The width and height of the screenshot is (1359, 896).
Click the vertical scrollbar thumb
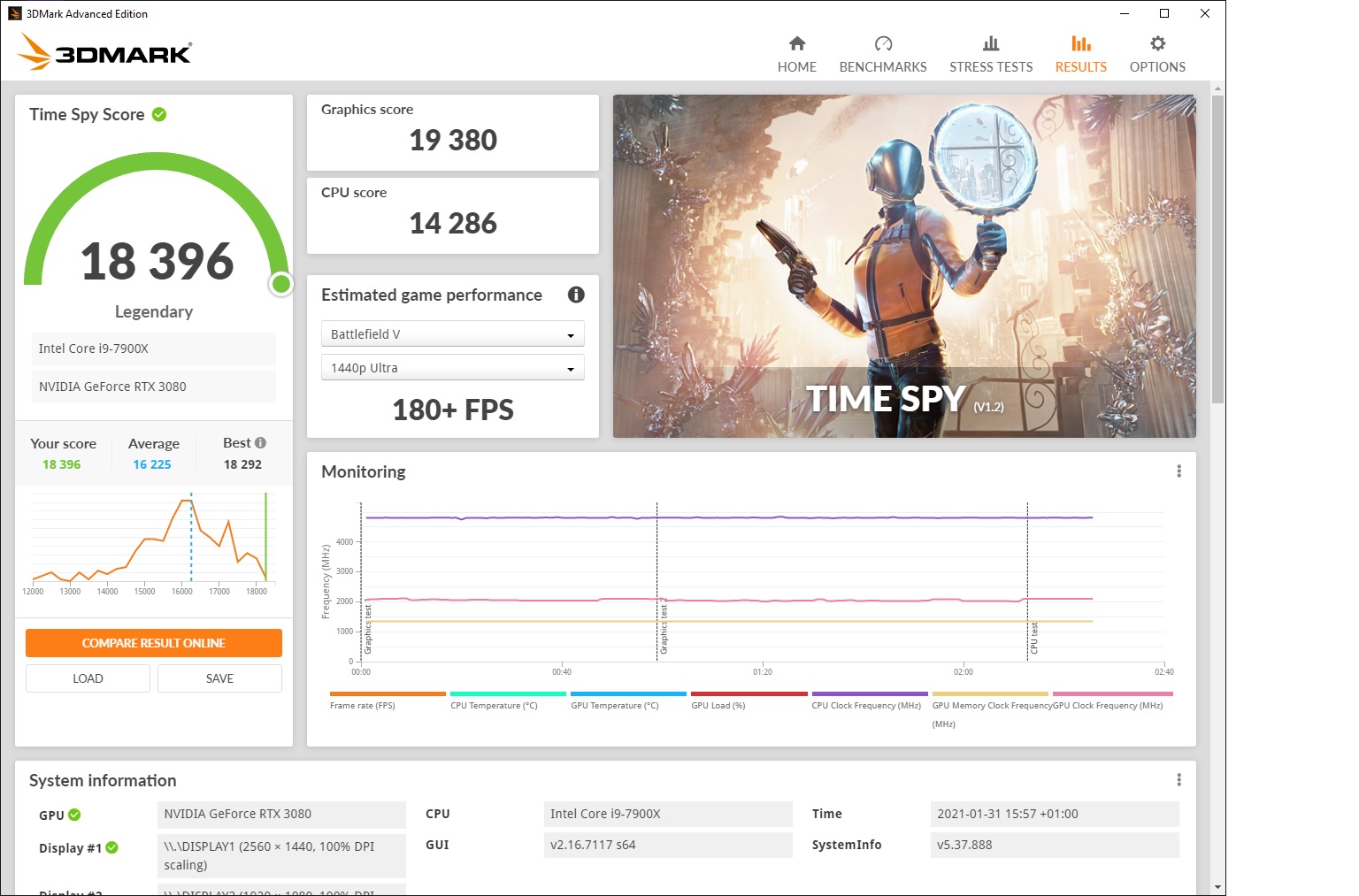pos(1218,249)
